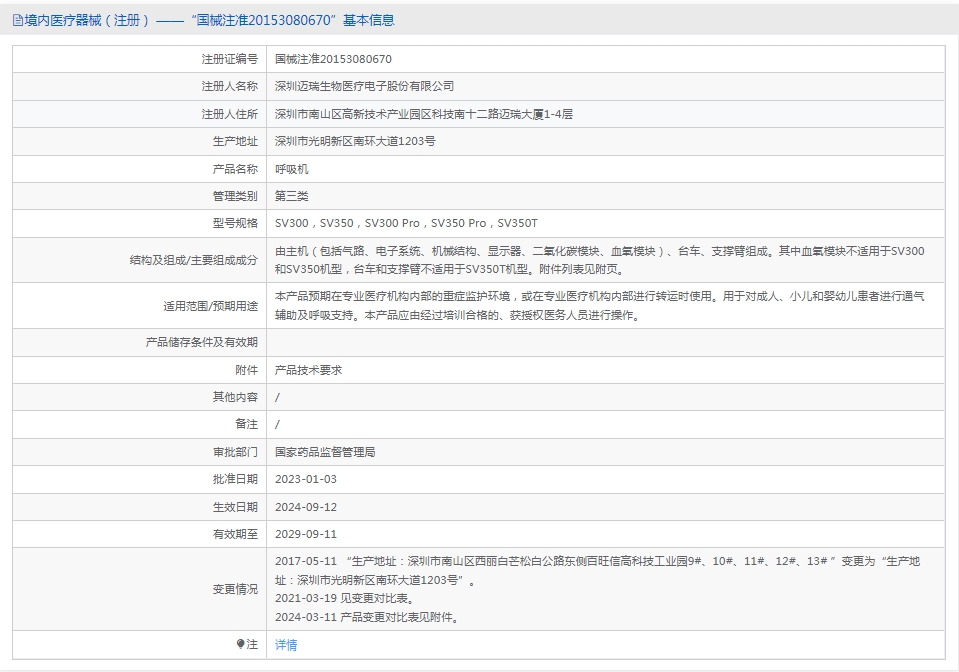
Task: Click the approving authority 国家药品监督管理局
Action: (x=325, y=452)
